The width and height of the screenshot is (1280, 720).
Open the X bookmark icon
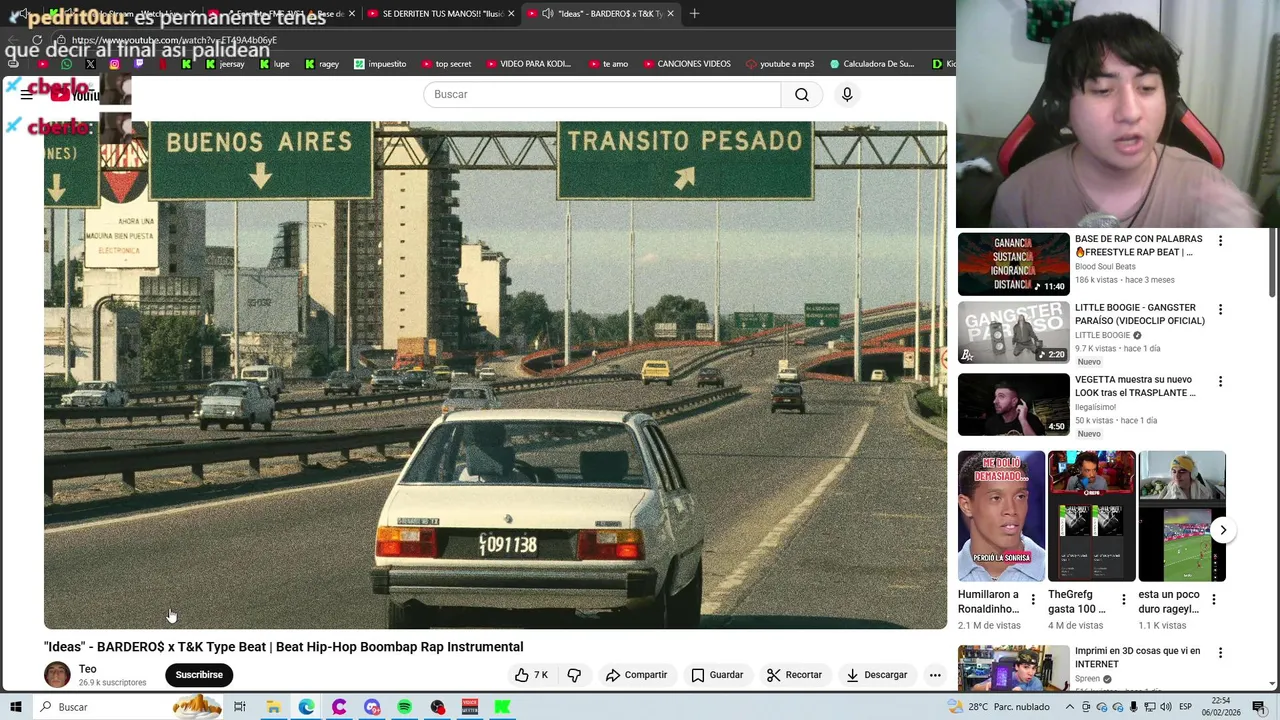point(90,64)
